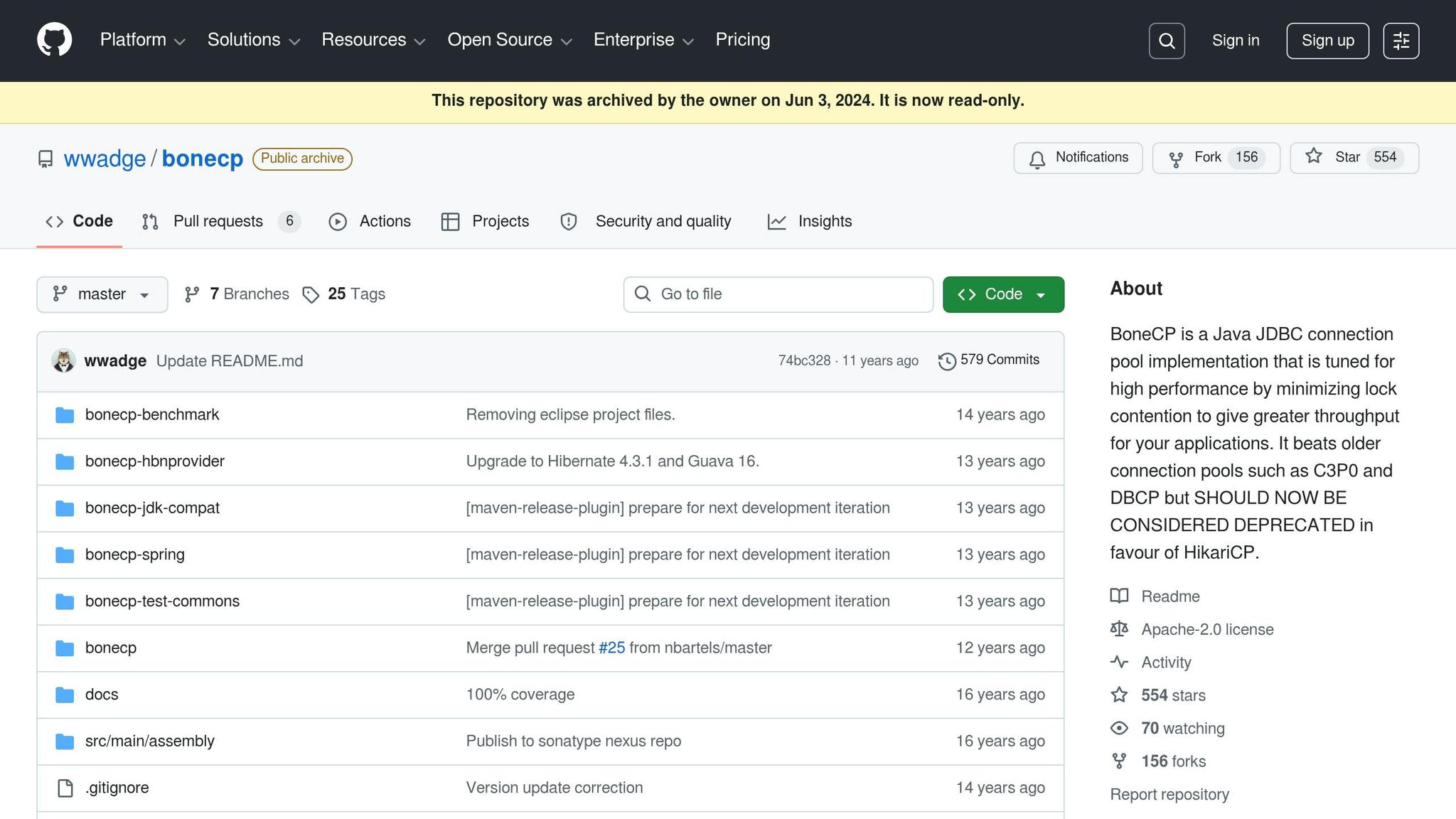Focus the Go to file field
Viewport: 1456px width, 819px height.
pyautogui.click(x=778, y=294)
